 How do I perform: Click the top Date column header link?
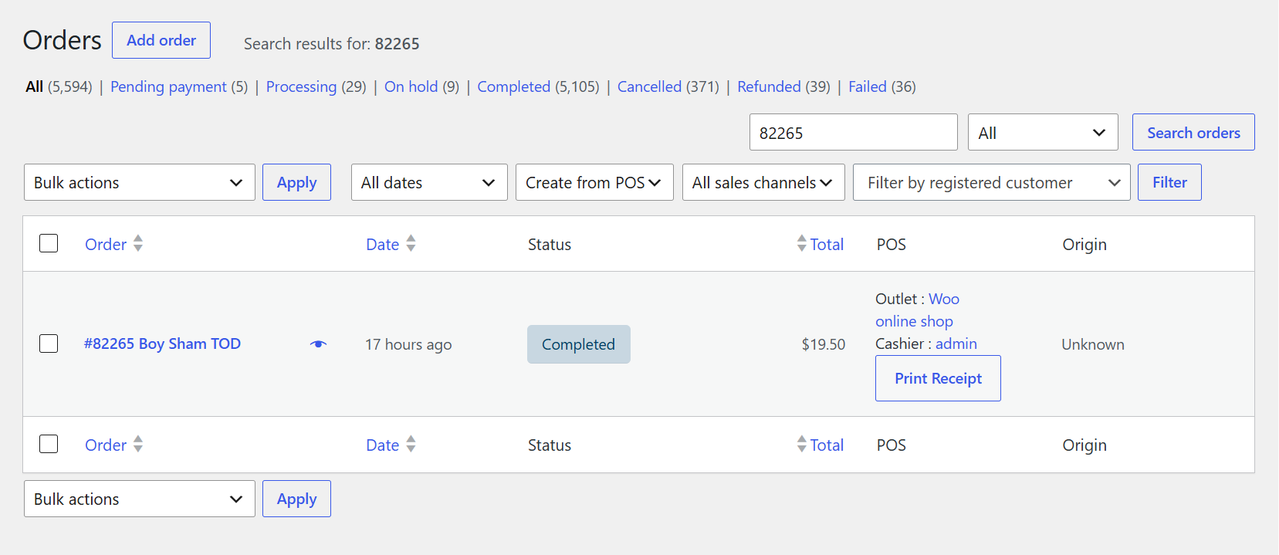pos(382,244)
